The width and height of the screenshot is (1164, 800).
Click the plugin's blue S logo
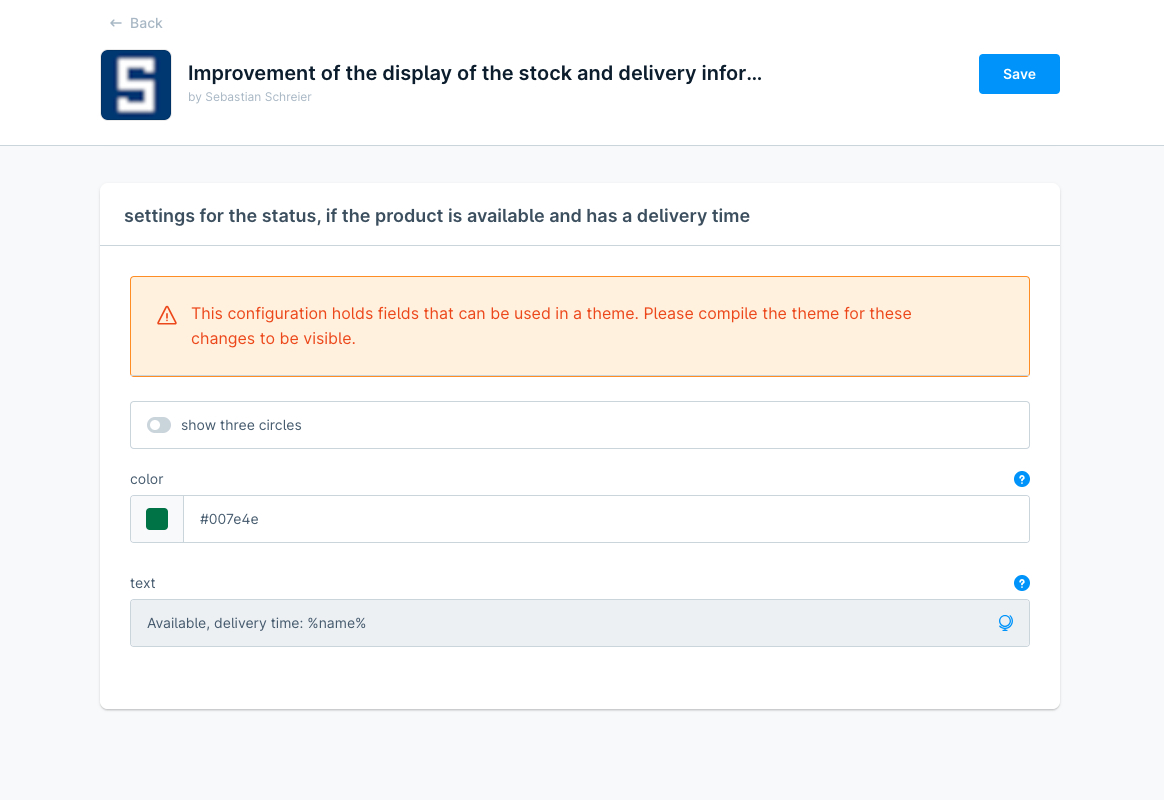136,85
